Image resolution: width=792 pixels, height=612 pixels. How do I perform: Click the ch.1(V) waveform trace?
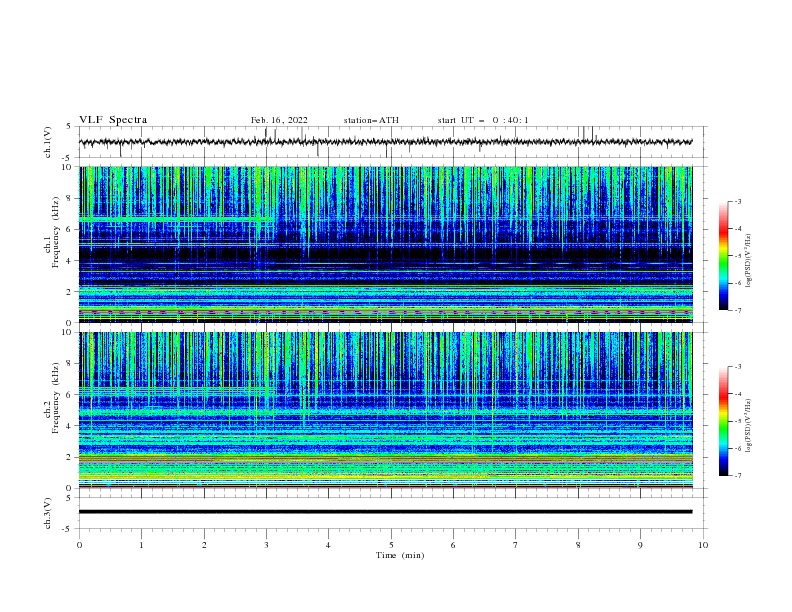[385, 142]
